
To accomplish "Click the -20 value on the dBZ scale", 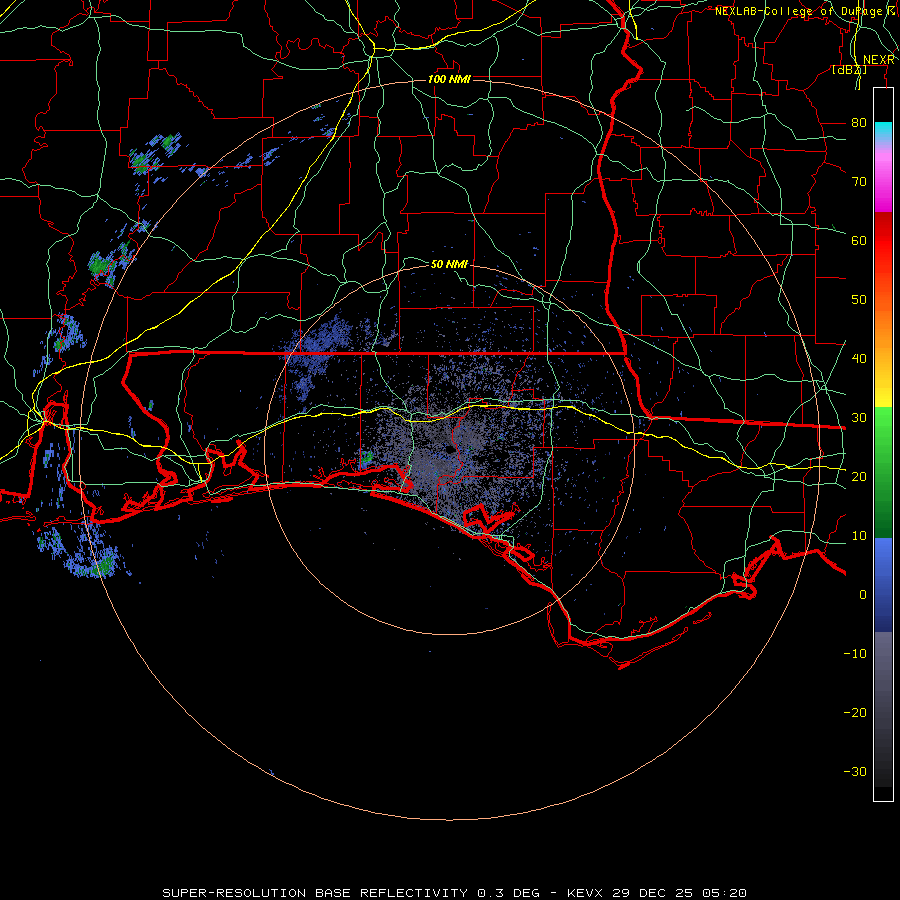I will [x=855, y=713].
